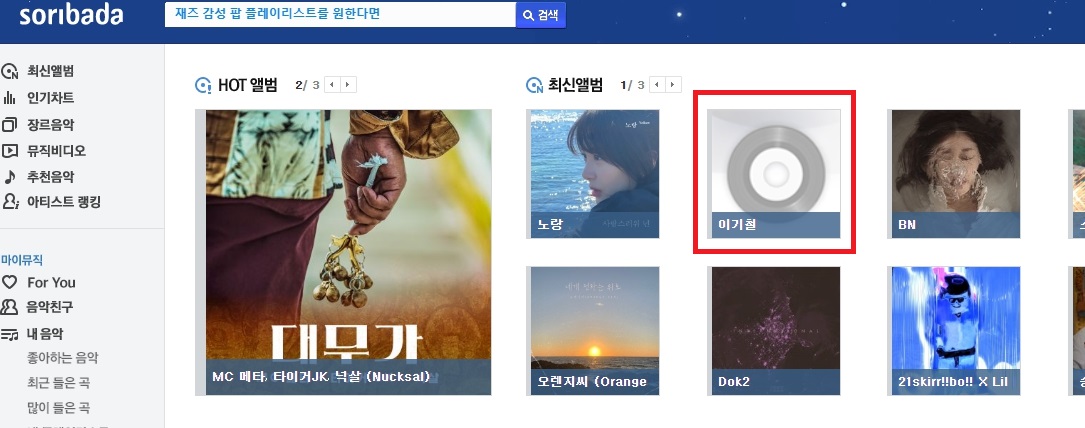Open the 장르음악 icon in sidebar
This screenshot has width=1085, height=428.
[x=10, y=124]
